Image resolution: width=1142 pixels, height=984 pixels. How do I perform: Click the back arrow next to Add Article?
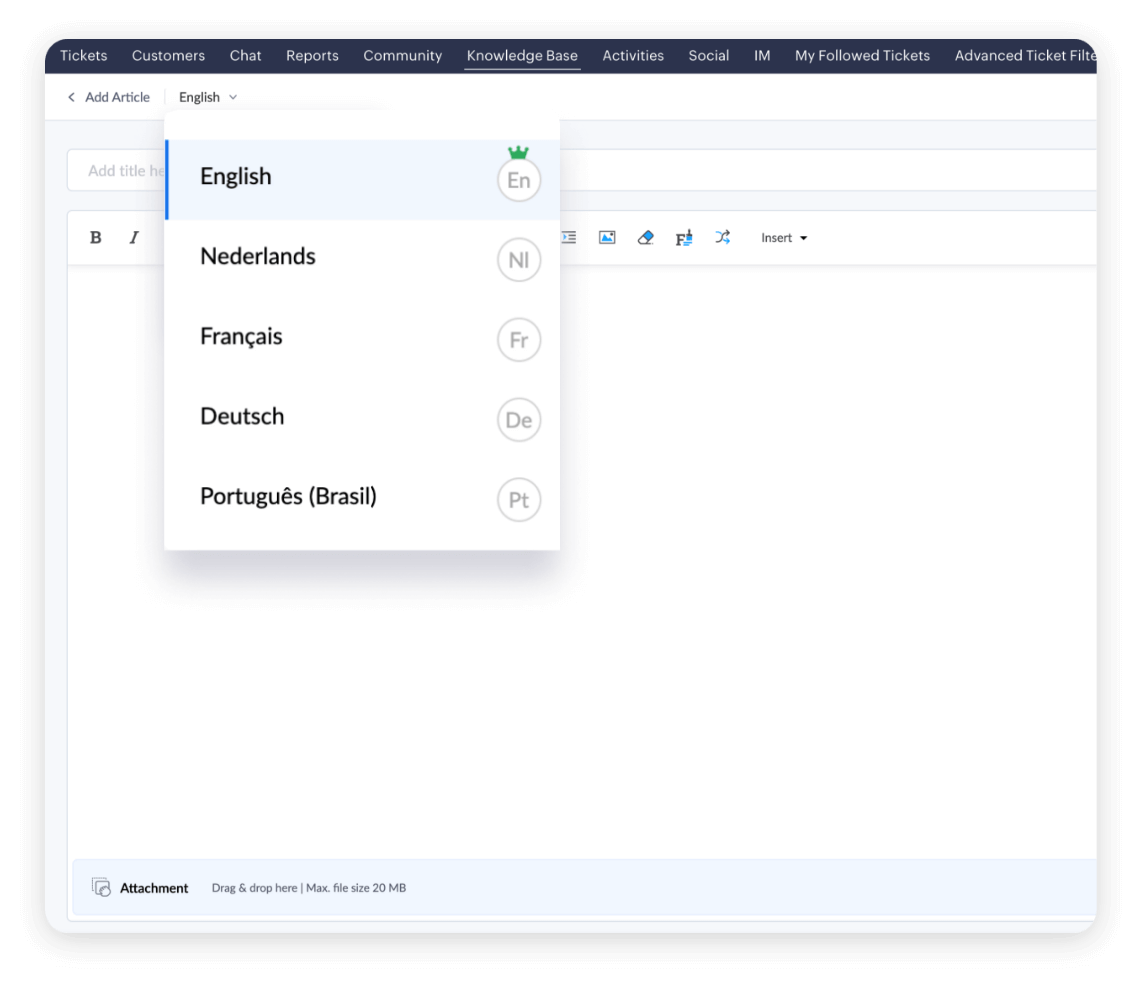pos(71,97)
